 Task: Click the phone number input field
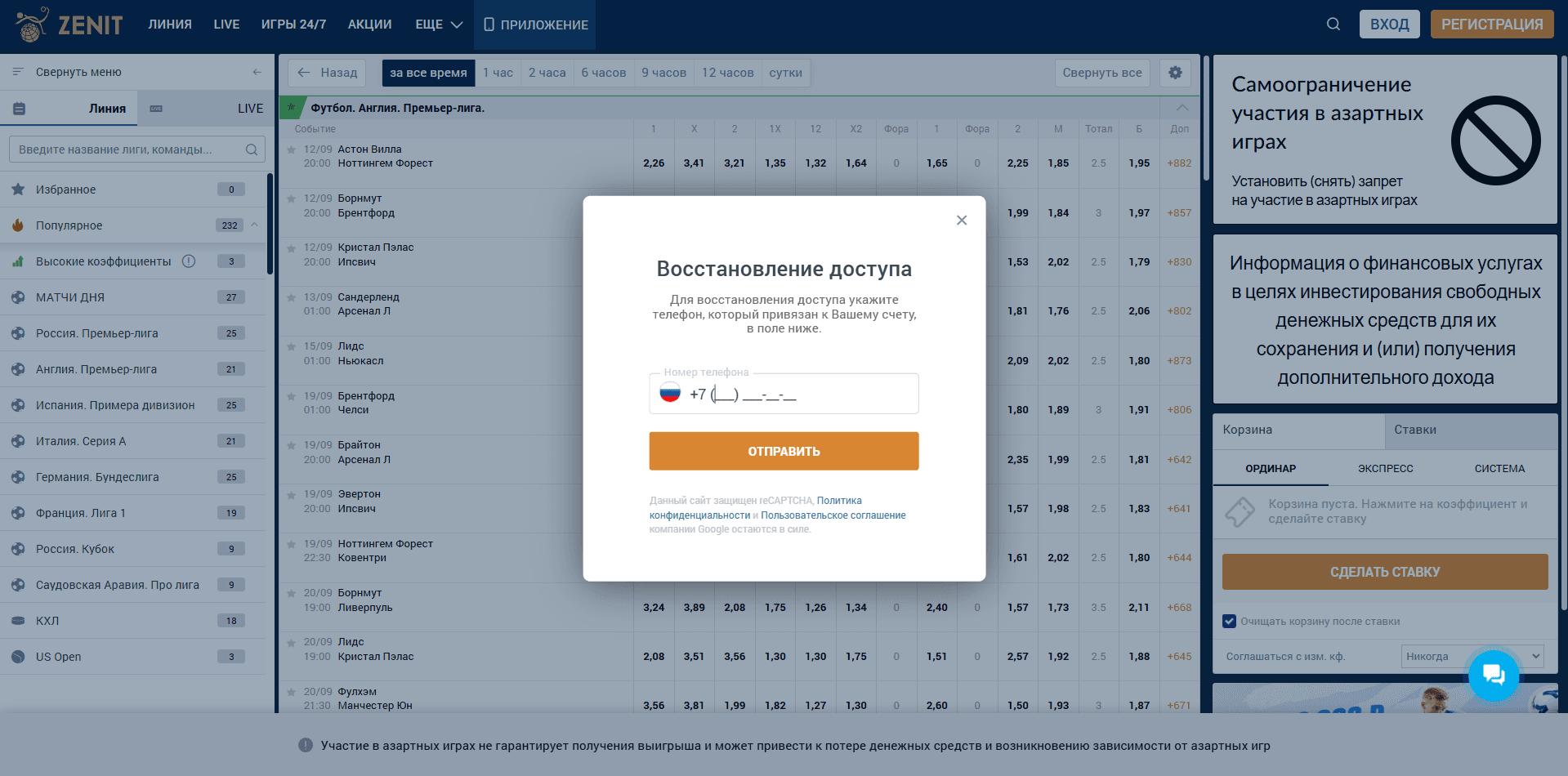pyautogui.click(x=784, y=394)
